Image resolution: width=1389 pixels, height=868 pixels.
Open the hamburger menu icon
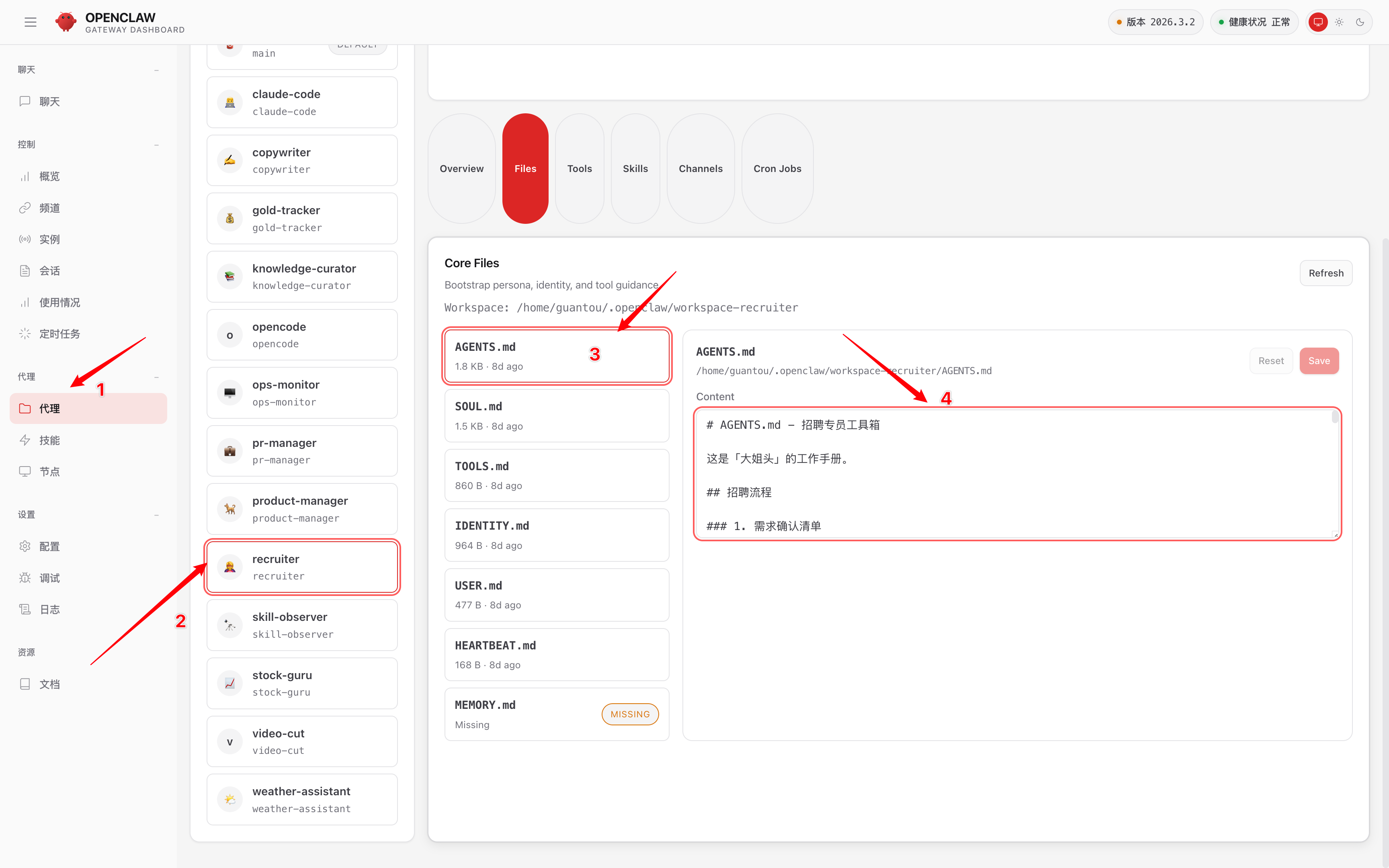tap(31, 22)
